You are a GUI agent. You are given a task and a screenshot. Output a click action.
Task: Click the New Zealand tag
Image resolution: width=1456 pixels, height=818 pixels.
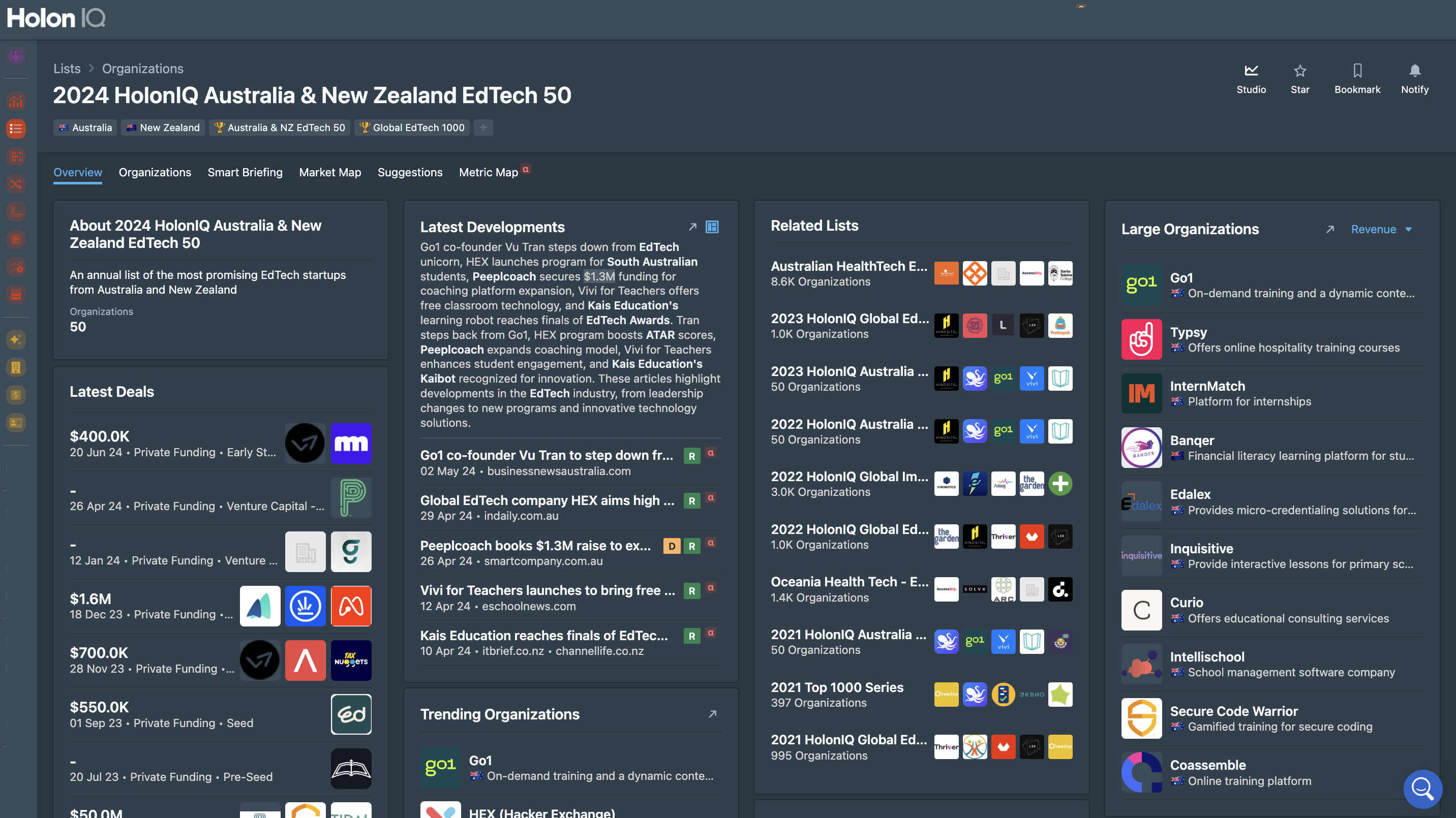tap(163, 128)
